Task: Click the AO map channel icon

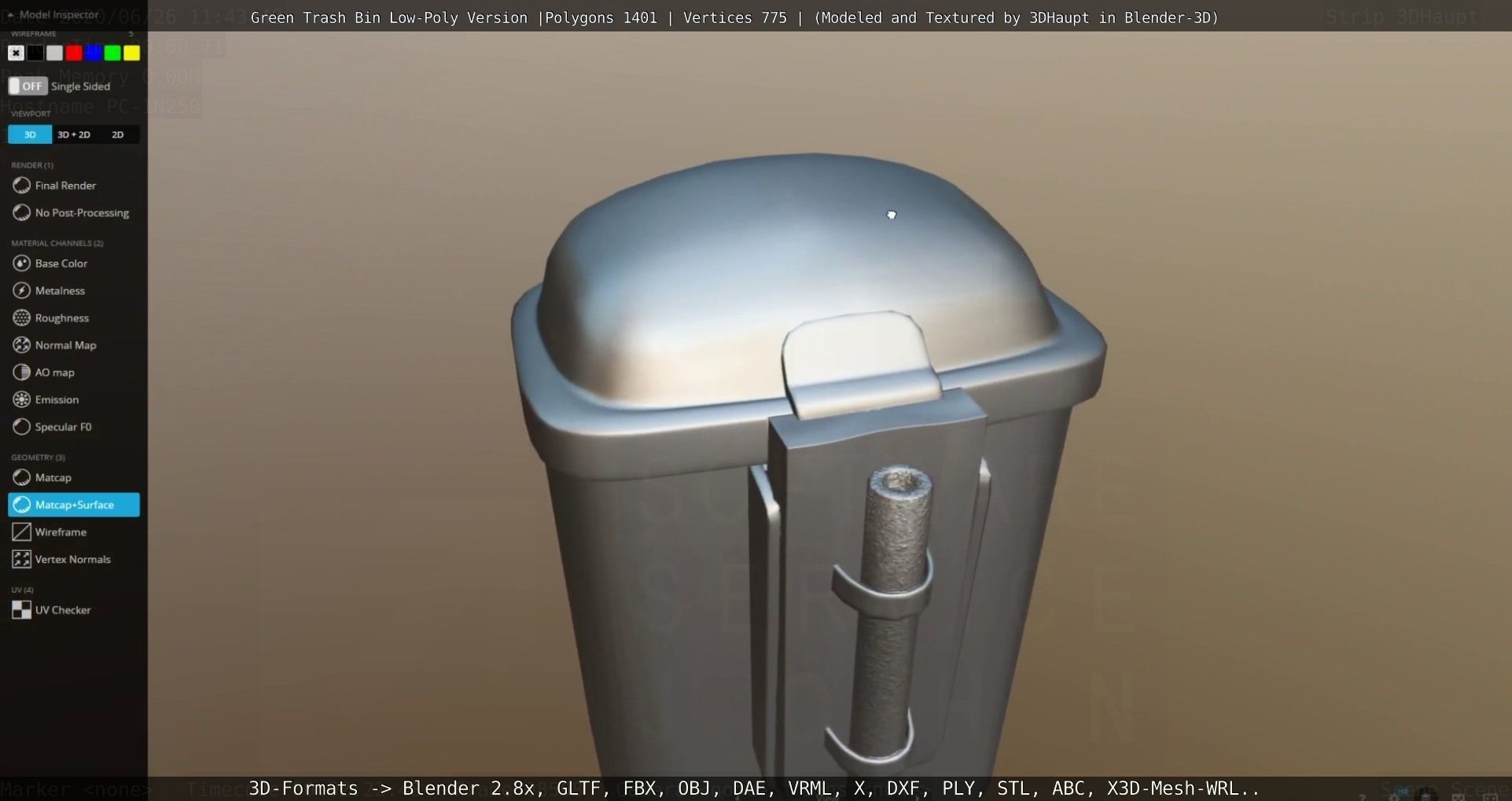Action: pos(21,372)
